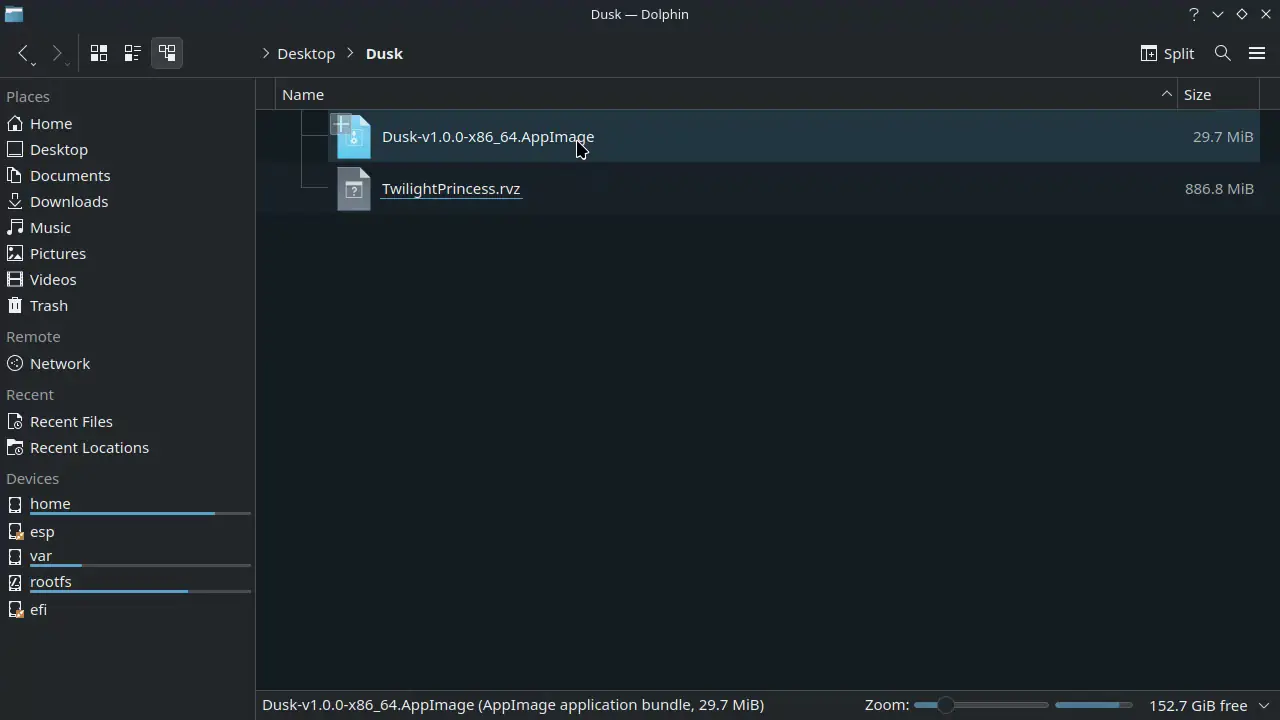Select the TwilightPrincess.rvz file icon

(354, 189)
